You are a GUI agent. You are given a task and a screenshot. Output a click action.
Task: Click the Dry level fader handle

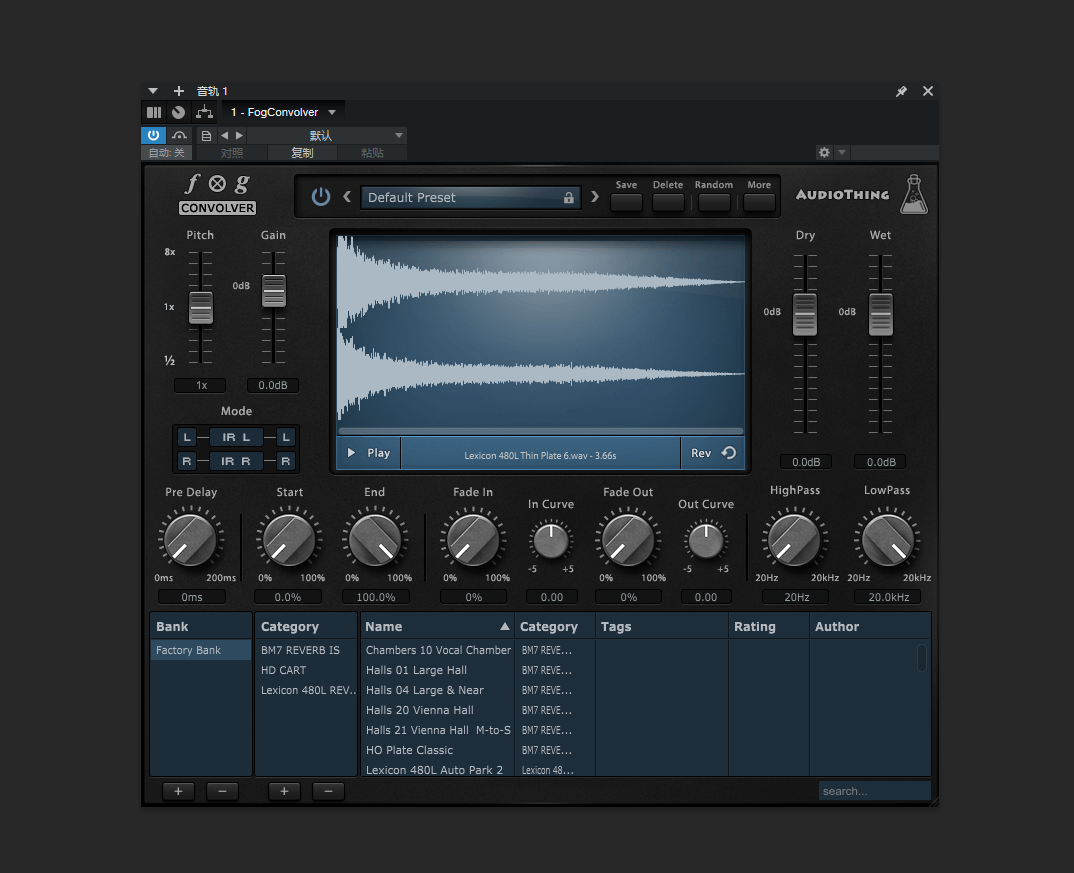tap(805, 314)
